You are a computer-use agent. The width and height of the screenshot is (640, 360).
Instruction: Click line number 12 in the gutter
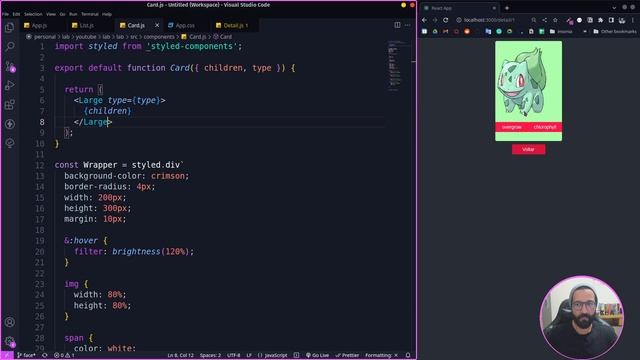40,165
